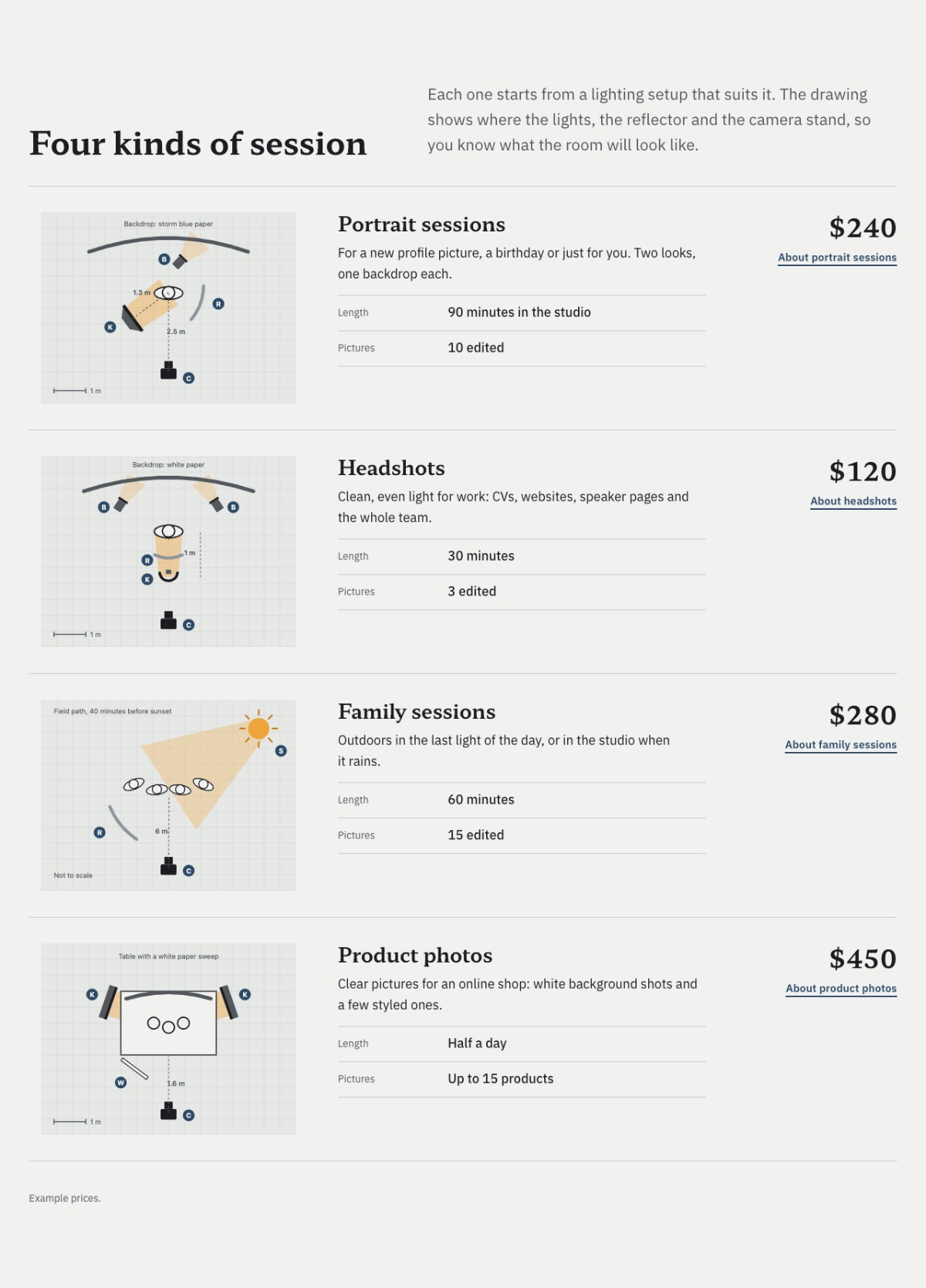Click the camera icon in portrait diagram
The image size is (926, 1288).
click(x=168, y=371)
